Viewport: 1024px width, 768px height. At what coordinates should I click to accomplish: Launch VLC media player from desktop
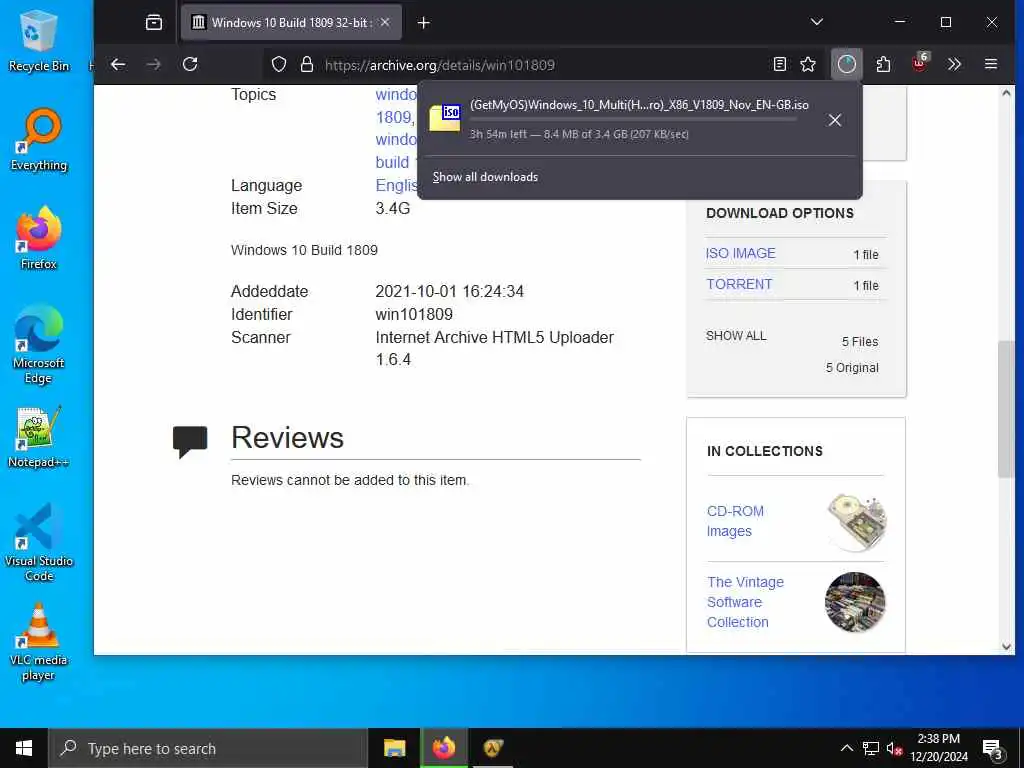(39, 642)
